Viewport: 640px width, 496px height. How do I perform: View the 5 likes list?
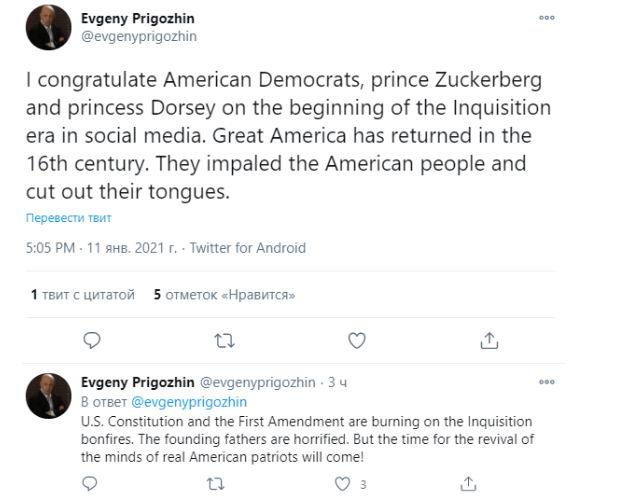click(224, 294)
